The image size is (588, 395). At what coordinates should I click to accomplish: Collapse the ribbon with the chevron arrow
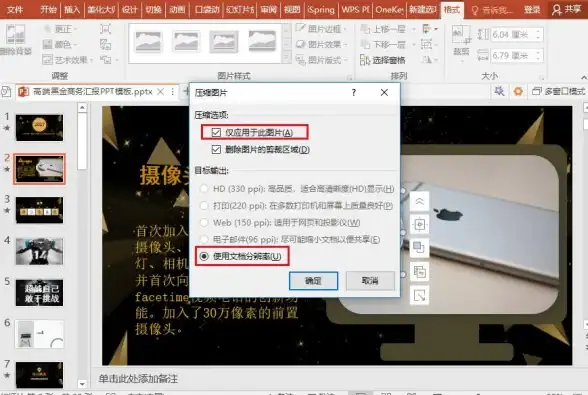tap(584, 77)
